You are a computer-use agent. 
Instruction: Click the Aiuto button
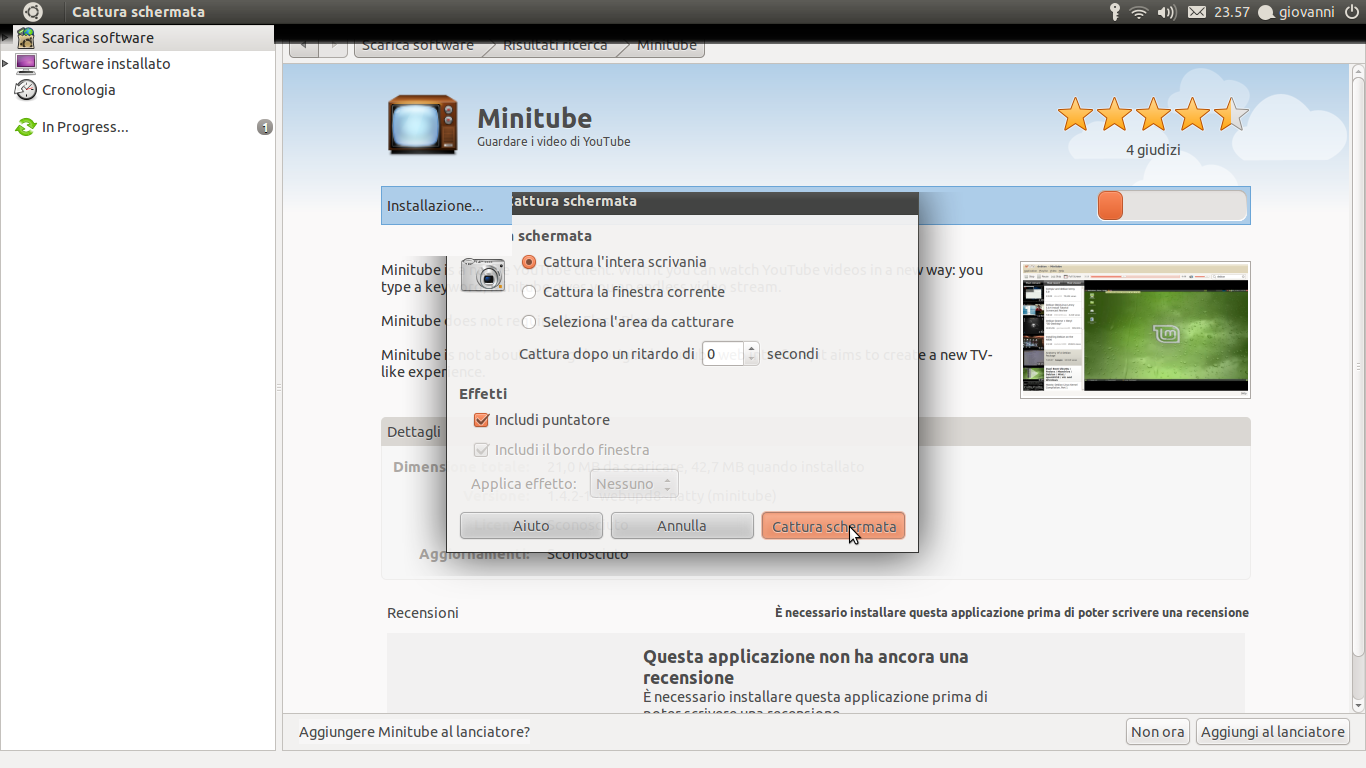click(531, 526)
